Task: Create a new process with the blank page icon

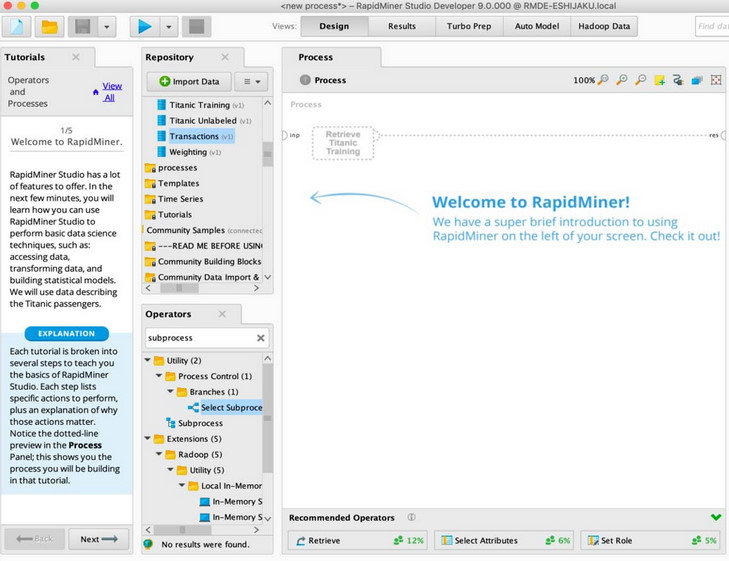Action: click(x=17, y=26)
